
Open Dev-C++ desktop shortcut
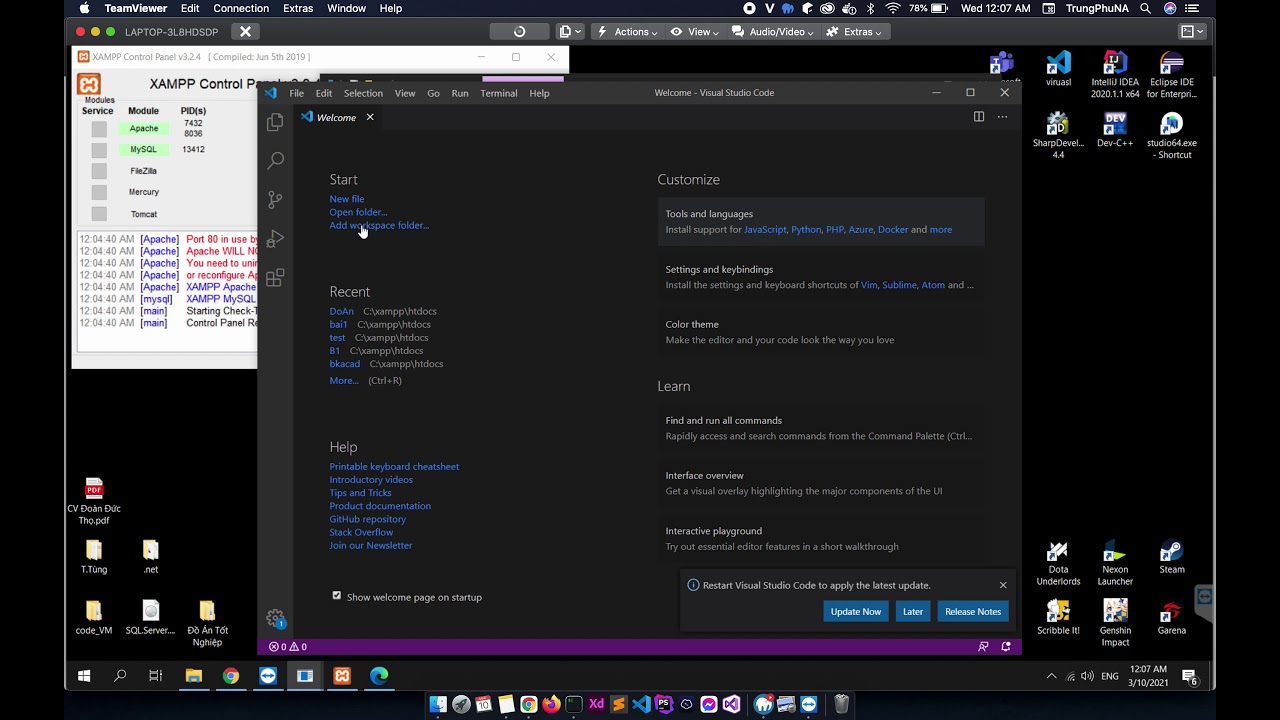(1115, 131)
